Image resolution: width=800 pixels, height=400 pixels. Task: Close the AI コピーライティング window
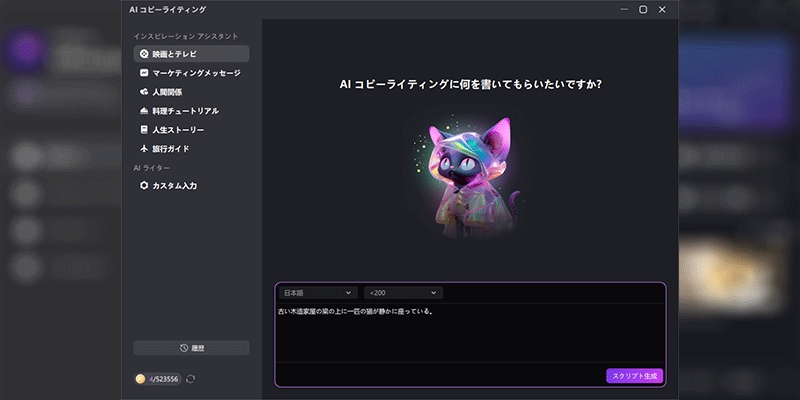pos(662,10)
